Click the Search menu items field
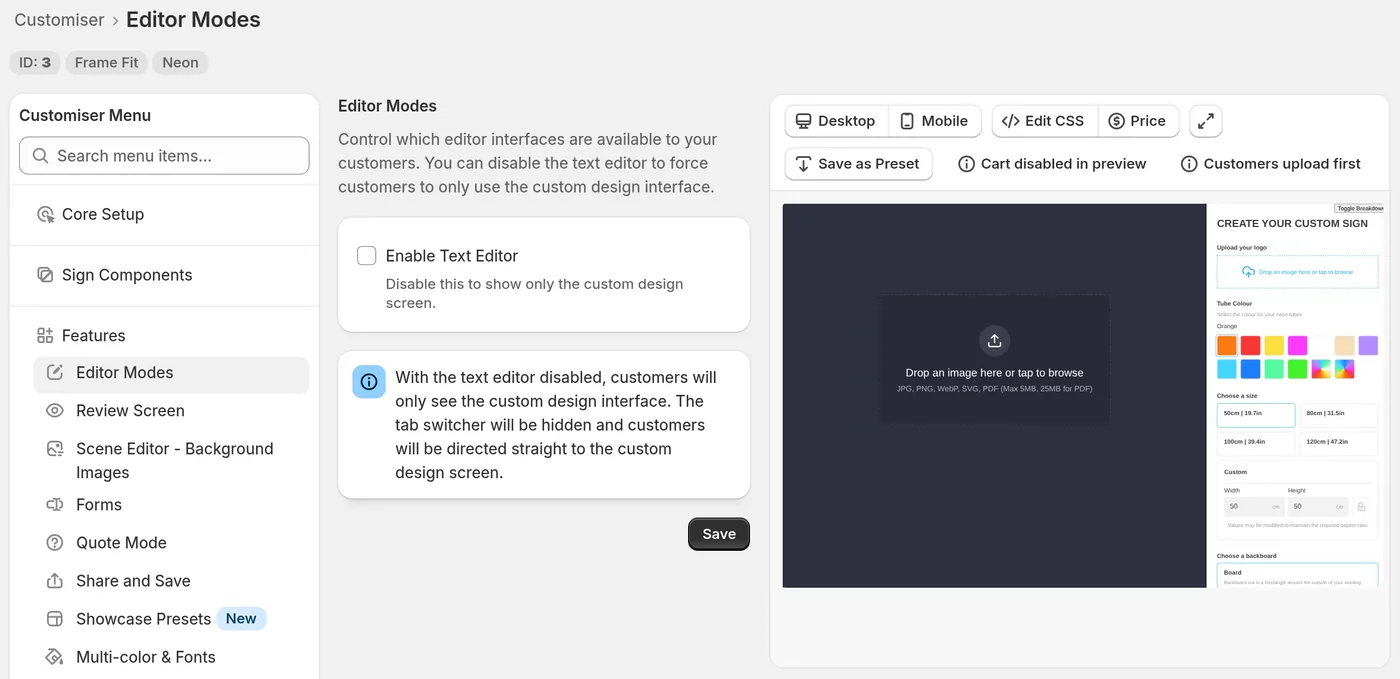The width and height of the screenshot is (1400, 679). coord(164,156)
